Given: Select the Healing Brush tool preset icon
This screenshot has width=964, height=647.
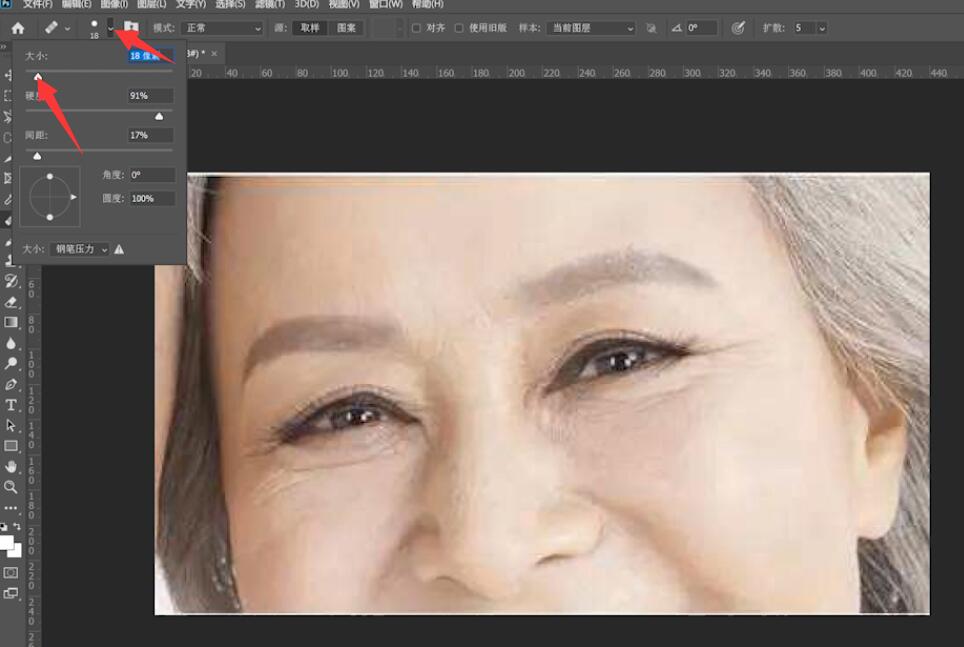Looking at the screenshot, I should (51, 28).
